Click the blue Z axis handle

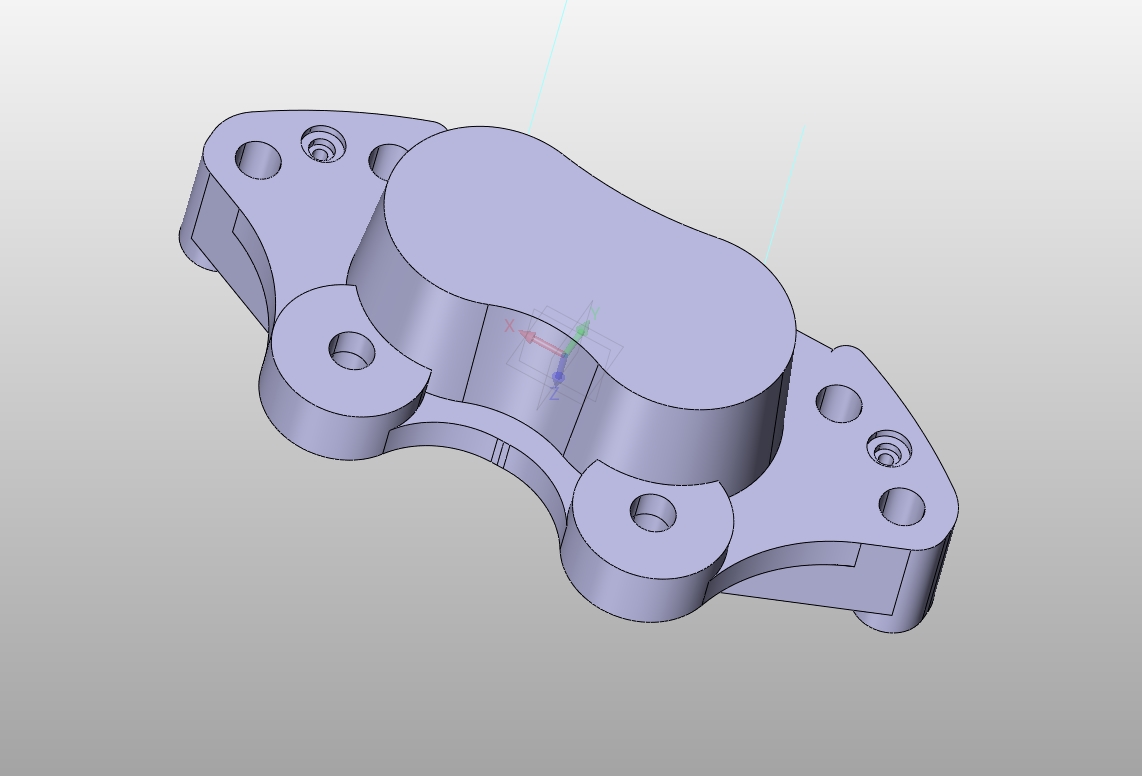(558, 377)
